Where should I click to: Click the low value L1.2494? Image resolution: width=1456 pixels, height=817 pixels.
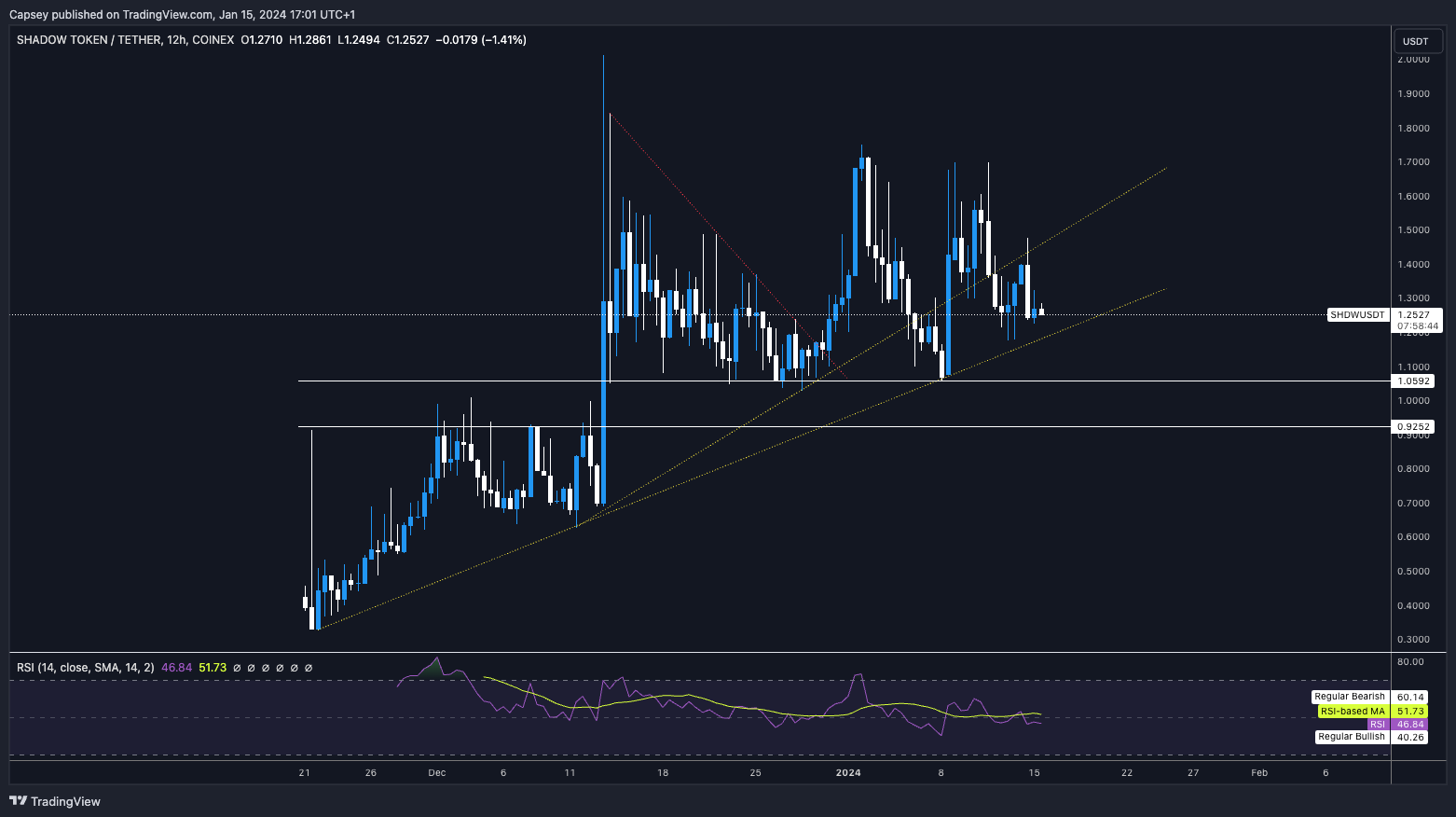click(359, 40)
